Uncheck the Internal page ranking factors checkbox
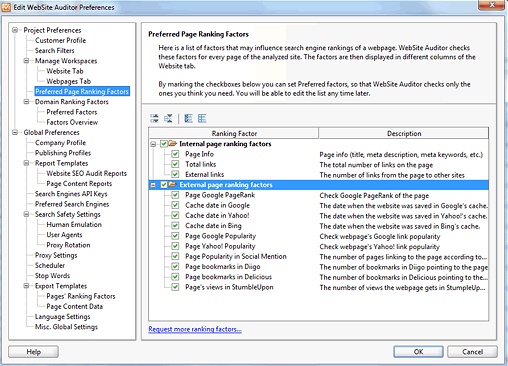 click(x=164, y=144)
